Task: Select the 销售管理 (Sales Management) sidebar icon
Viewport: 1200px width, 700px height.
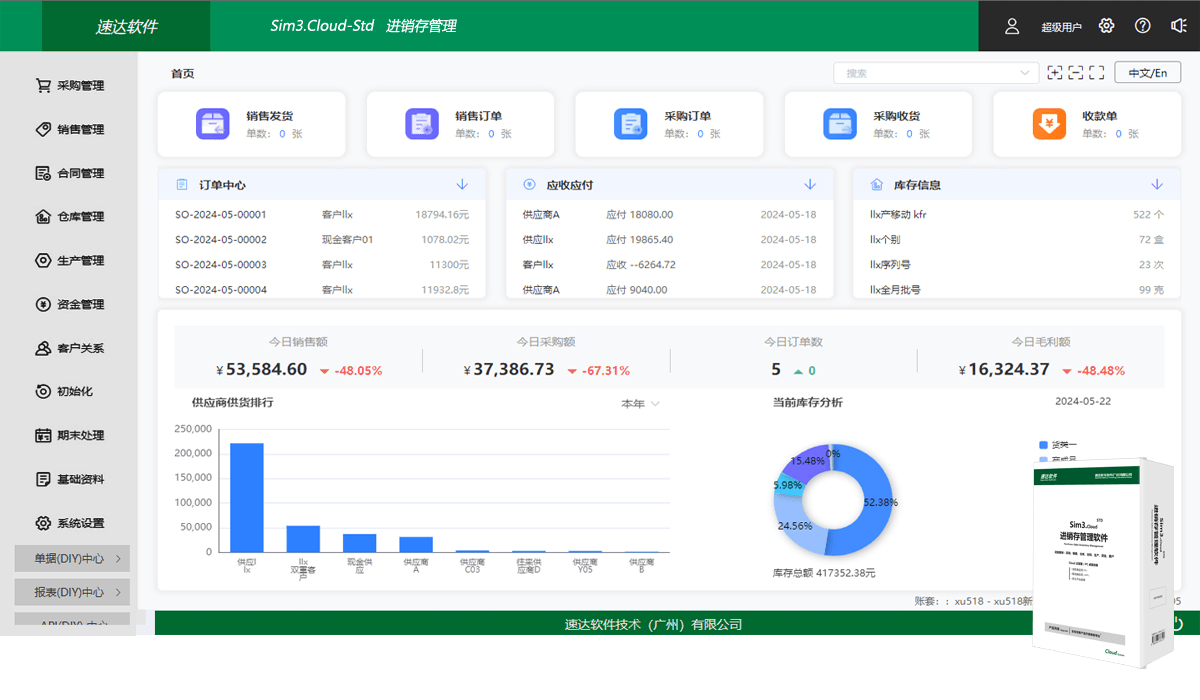Action: pyautogui.click(x=70, y=129)
